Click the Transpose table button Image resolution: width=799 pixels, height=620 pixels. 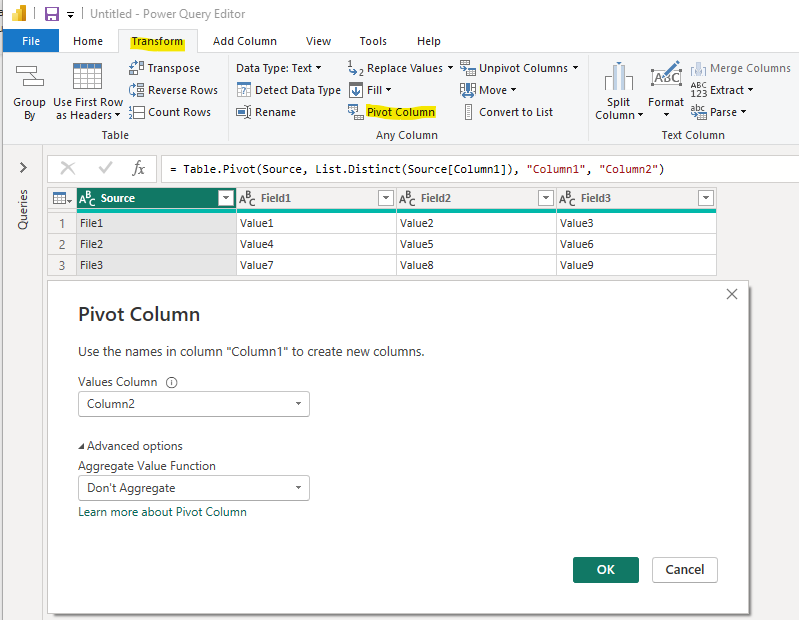click(164, 68)
